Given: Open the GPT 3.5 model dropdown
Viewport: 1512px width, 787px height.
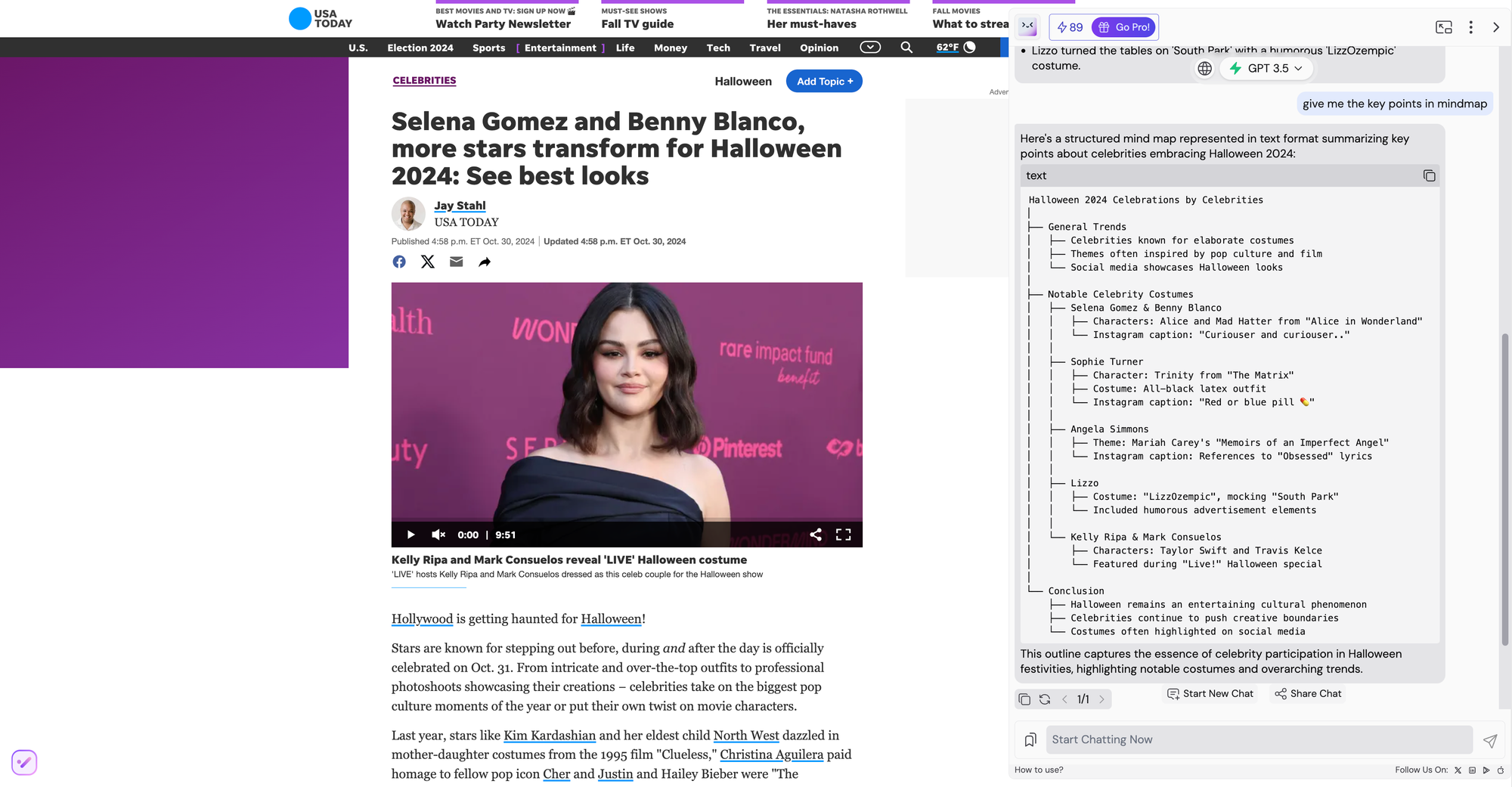Looking at the screenshot, I should point(1266,69).
